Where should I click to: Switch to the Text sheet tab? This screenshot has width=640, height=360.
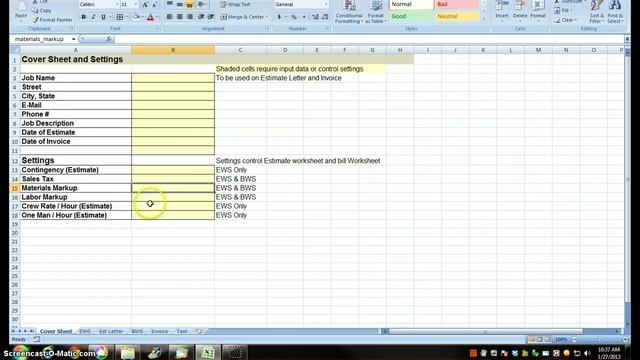(182, 331)
